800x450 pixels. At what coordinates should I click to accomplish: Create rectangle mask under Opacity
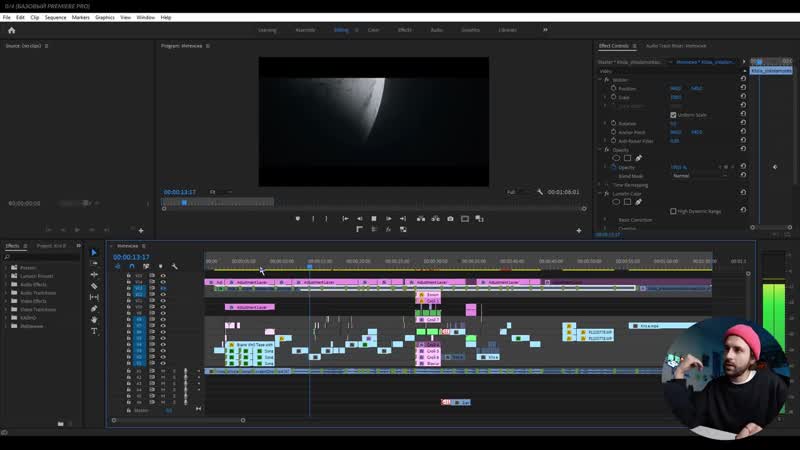628,158
